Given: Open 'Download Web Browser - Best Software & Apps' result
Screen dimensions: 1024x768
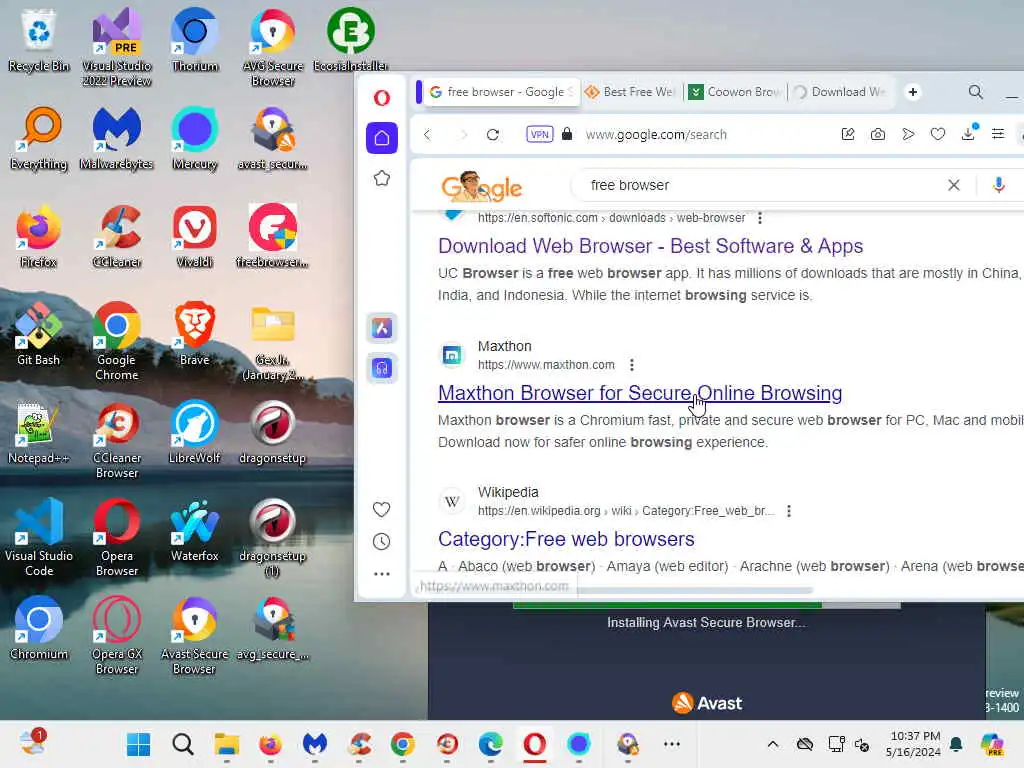Looking at the screenshot, I should tap(650, 246).
